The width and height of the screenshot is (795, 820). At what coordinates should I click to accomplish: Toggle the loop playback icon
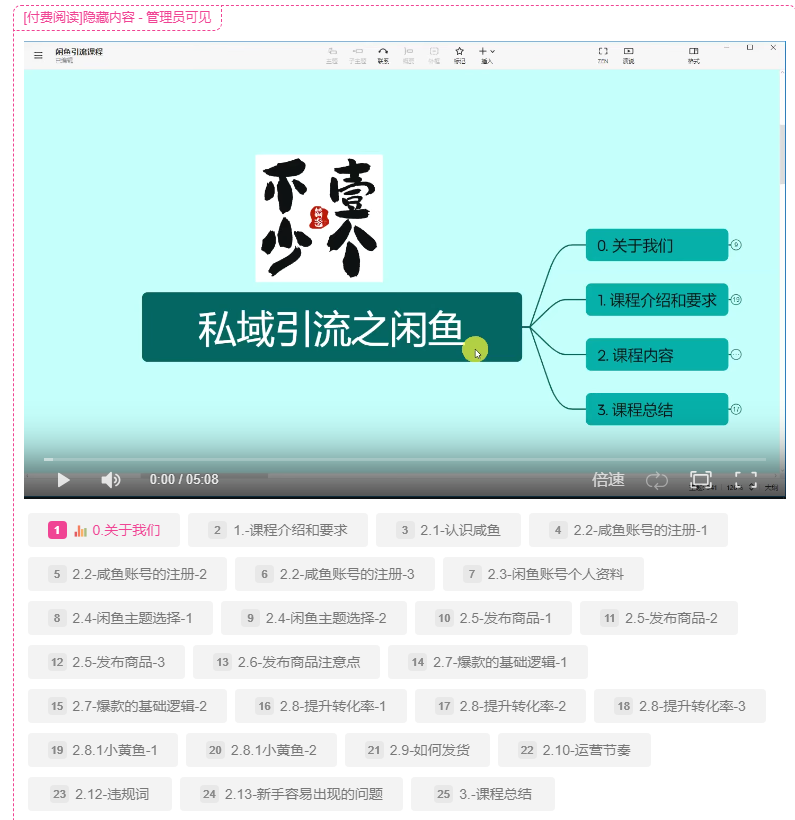click(x=656, y=480)
